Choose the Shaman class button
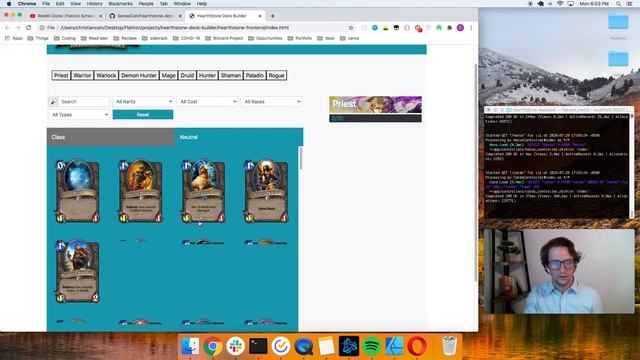 click(231, 76)
